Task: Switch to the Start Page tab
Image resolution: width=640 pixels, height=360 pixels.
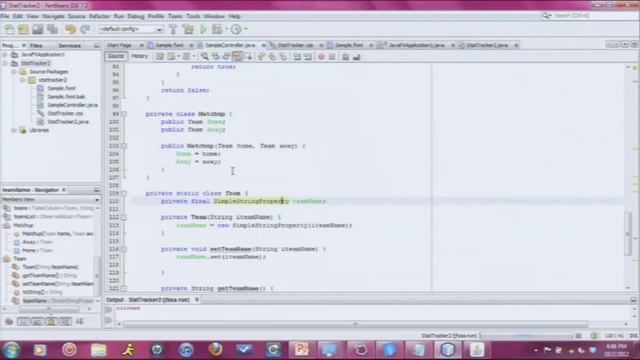Action: tap(120, 45)
